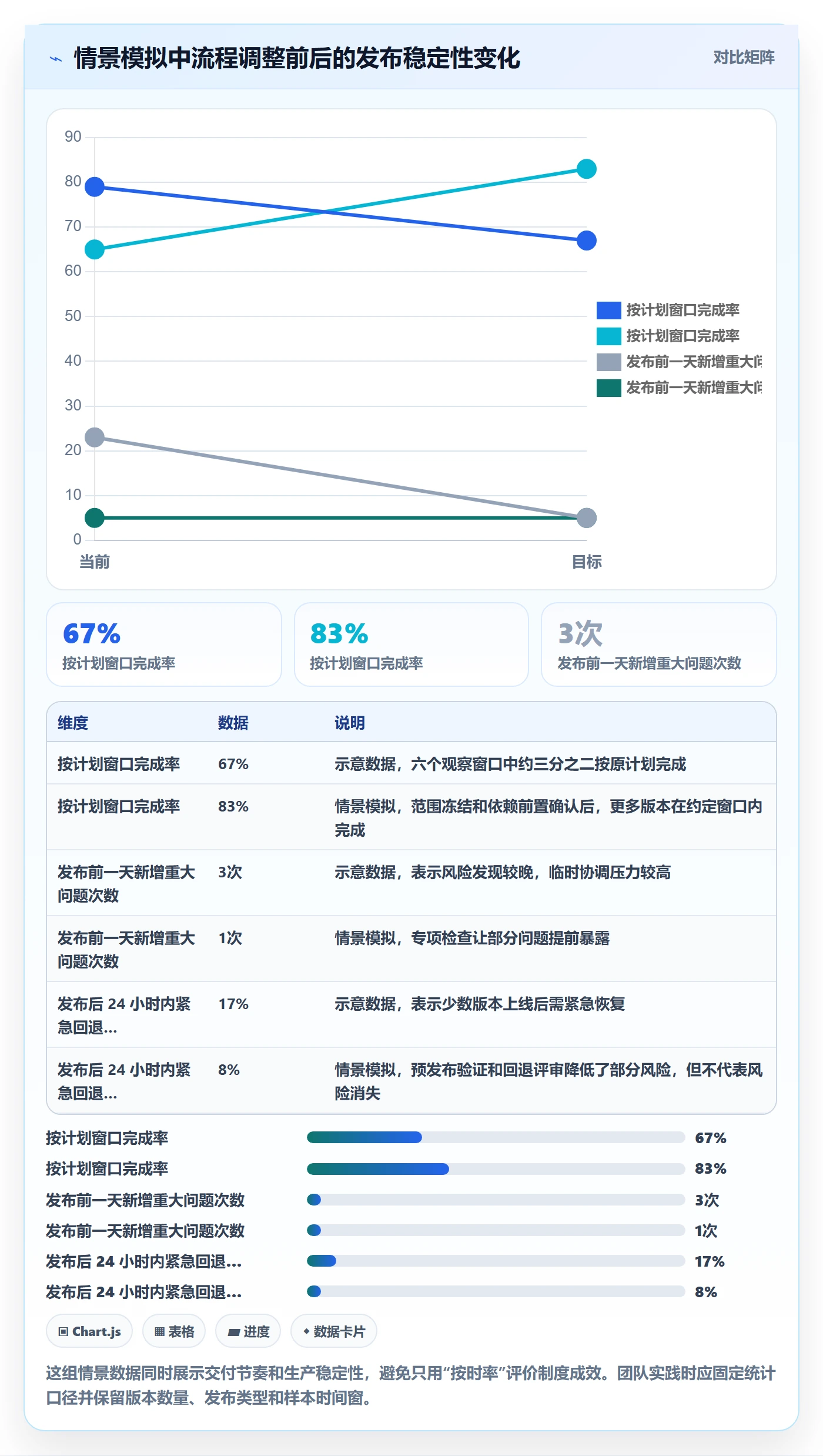
Task: Toggle the gray 发布前一天新增重大 legend swatch
Action: click(x=608, y=362)
